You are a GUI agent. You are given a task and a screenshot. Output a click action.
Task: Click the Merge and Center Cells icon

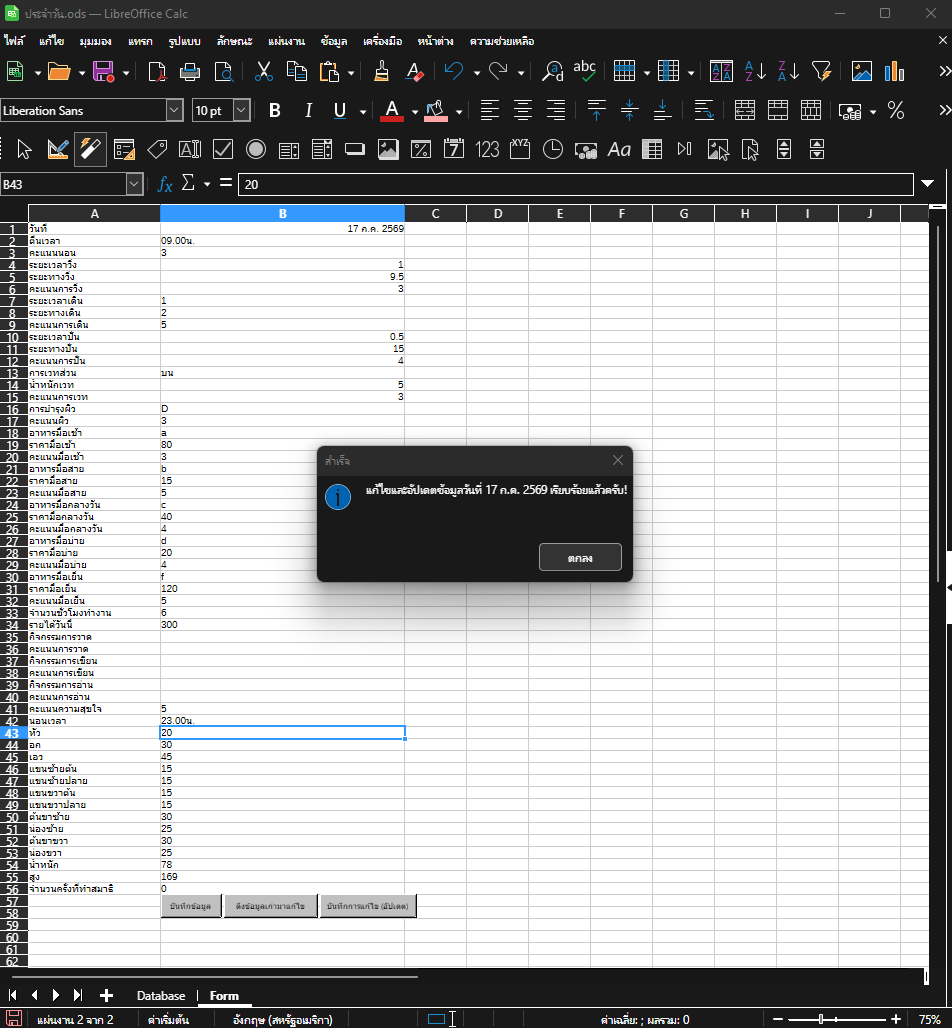pyautogui.click(x=745, y=111)
